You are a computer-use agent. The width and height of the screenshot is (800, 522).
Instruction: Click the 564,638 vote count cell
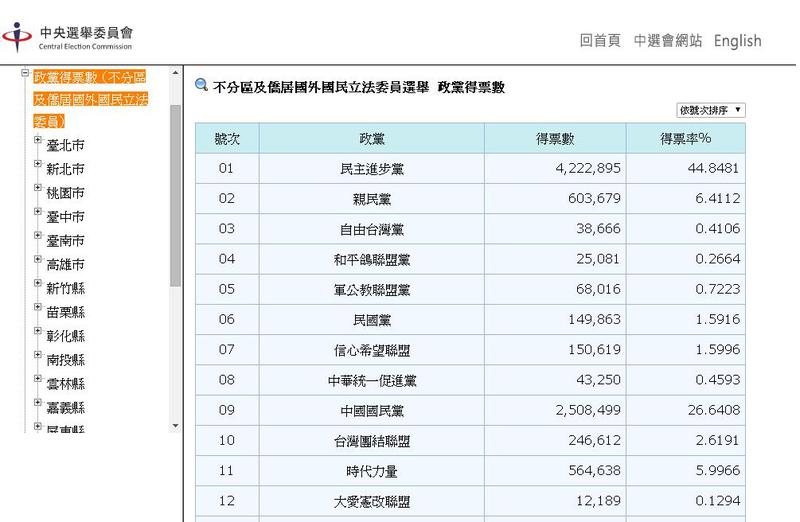click(x=555, y=470)
